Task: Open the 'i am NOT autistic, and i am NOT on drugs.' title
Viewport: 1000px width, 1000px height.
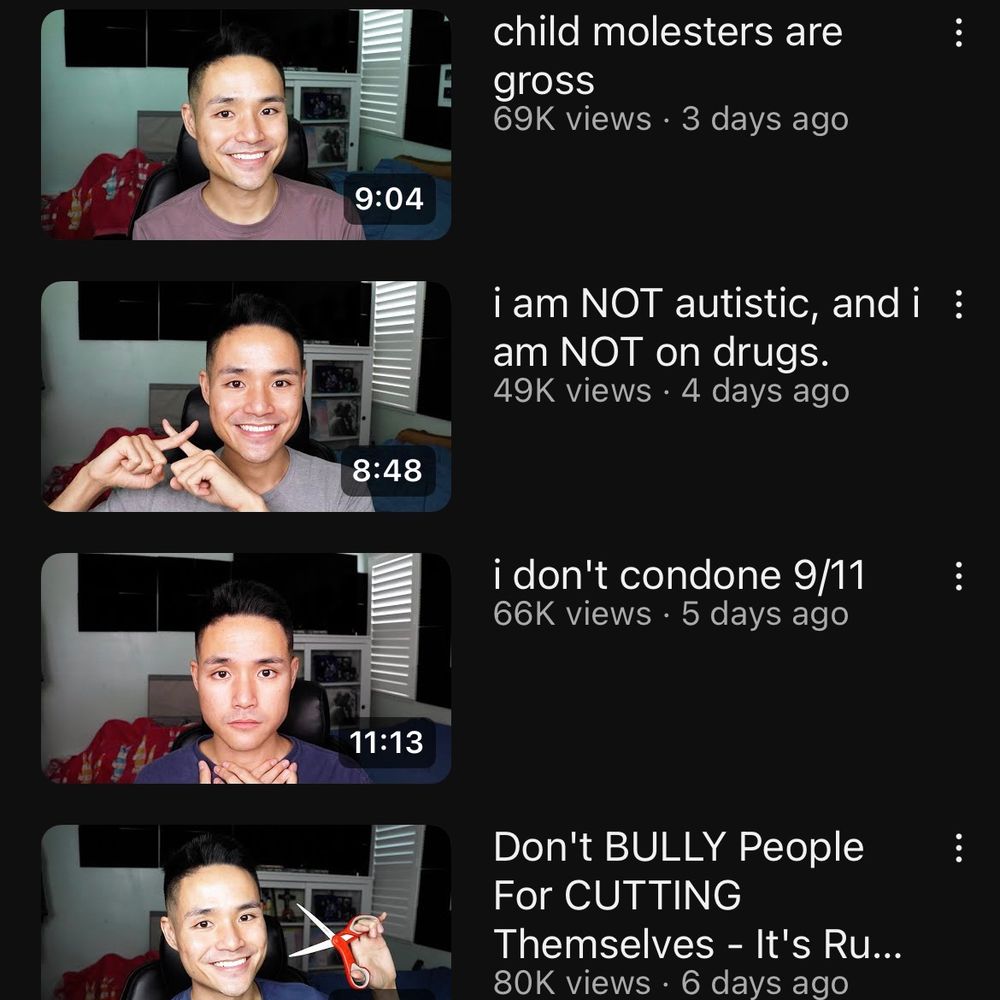Action: 707,328
